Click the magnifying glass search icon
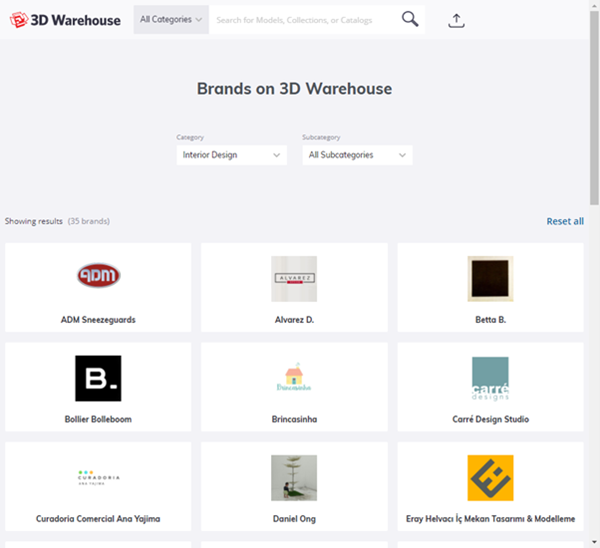The height and width of the screenshot is (548, 600). 410,19
